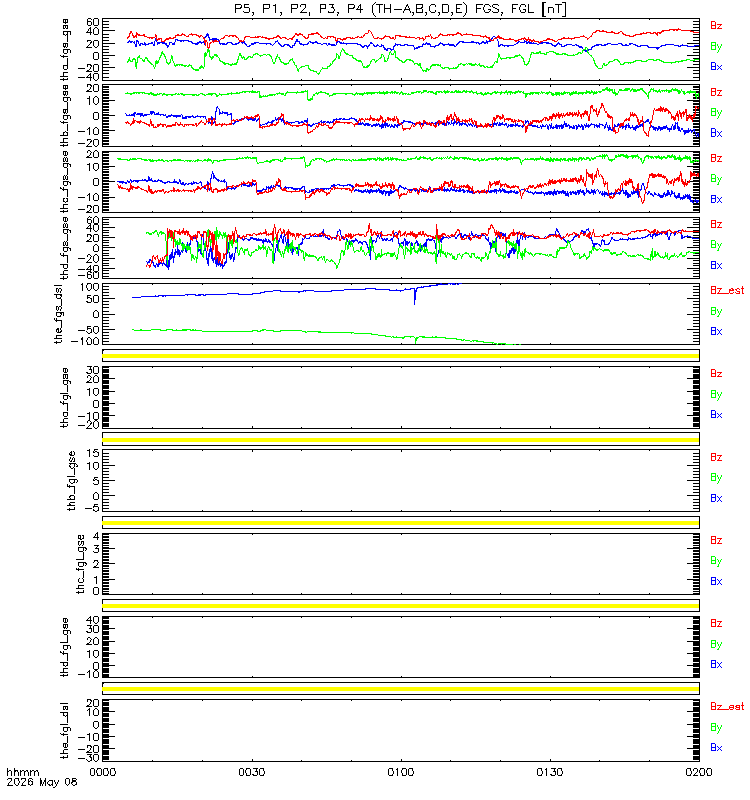Click the 0000 start time label
The image size is (750, 800).
(103, 772)
